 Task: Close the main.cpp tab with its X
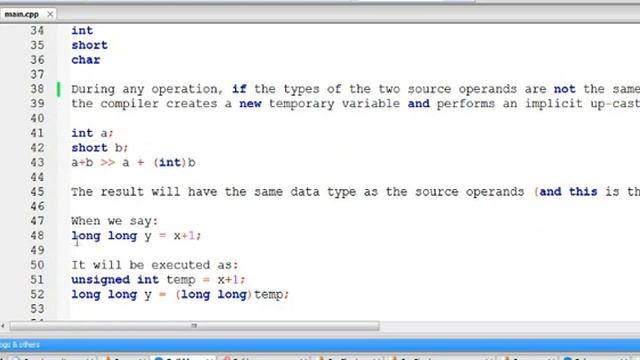(50, 14)
